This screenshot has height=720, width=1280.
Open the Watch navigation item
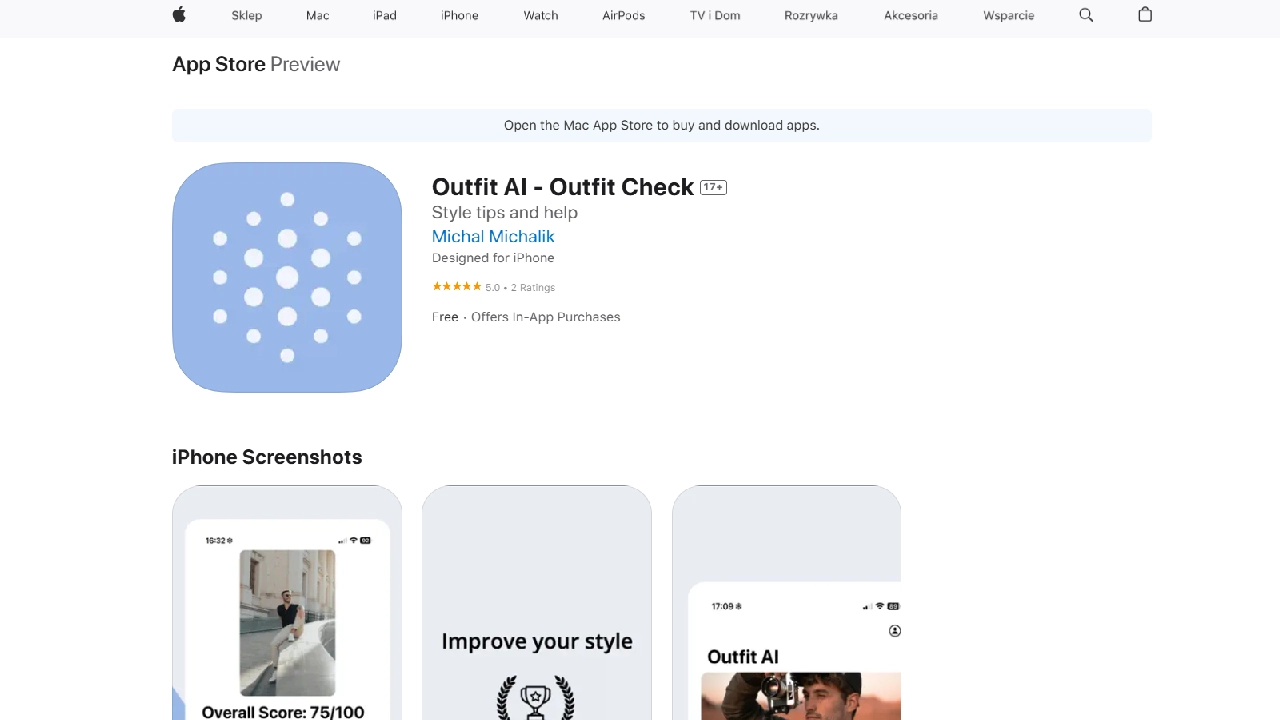pos(541,15)
